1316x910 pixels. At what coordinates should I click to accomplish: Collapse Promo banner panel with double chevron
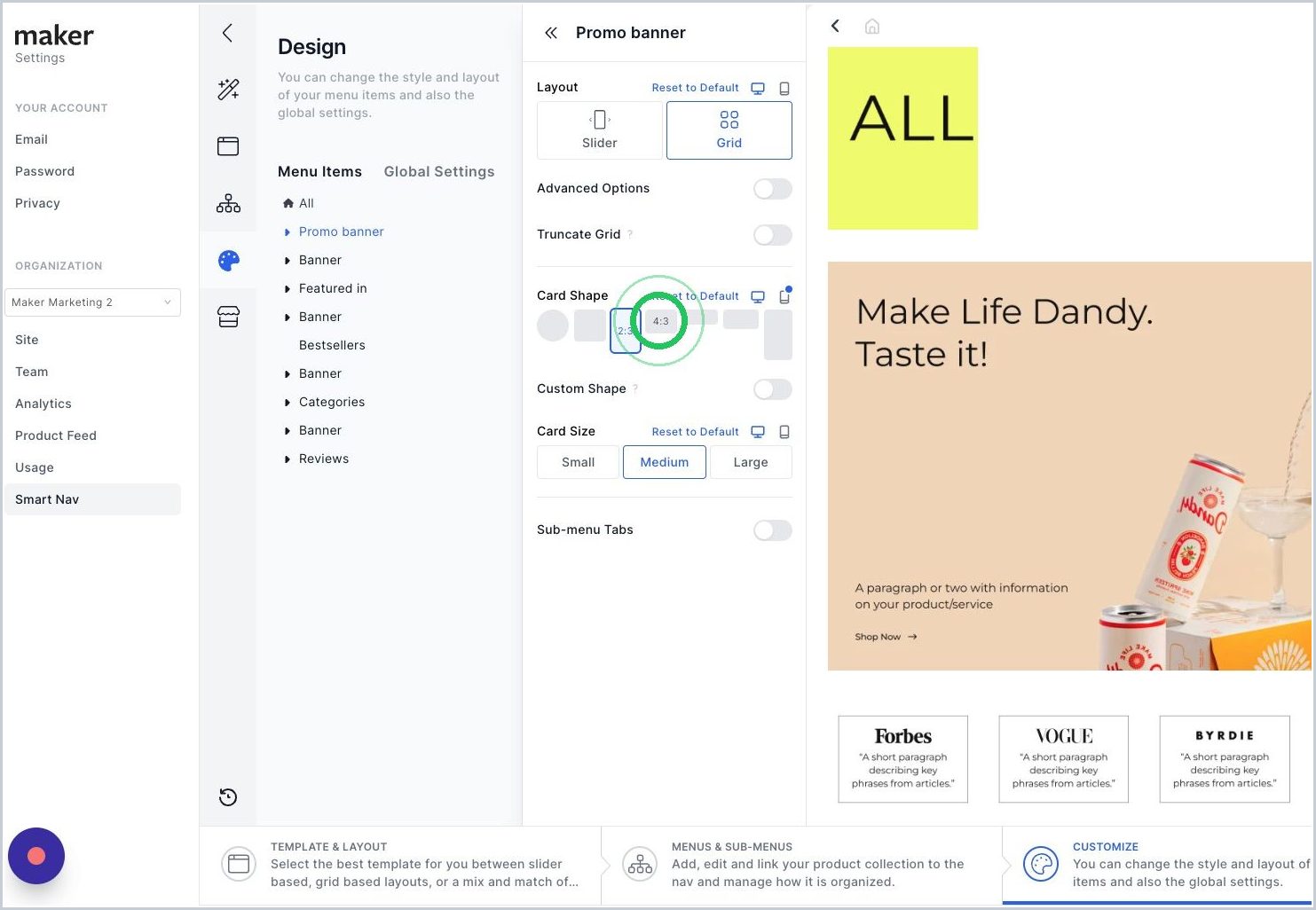pyautogui.click(x=551, y=33)
